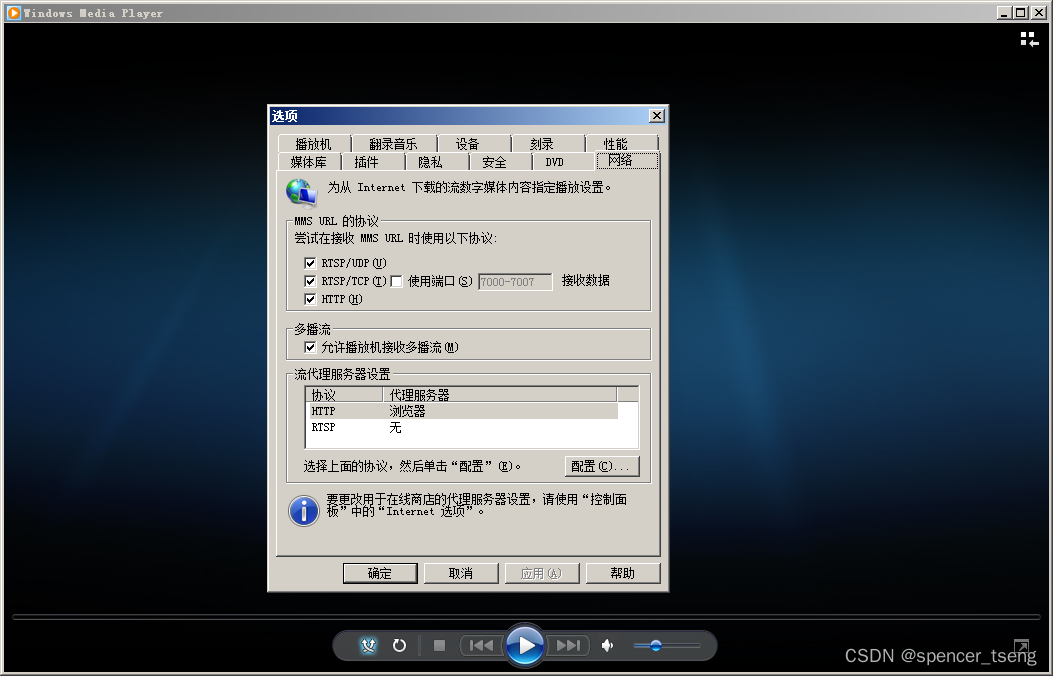This screenshot has height=676, width=1053.
Task: Select the 隐私 tab
Action: 430,160
